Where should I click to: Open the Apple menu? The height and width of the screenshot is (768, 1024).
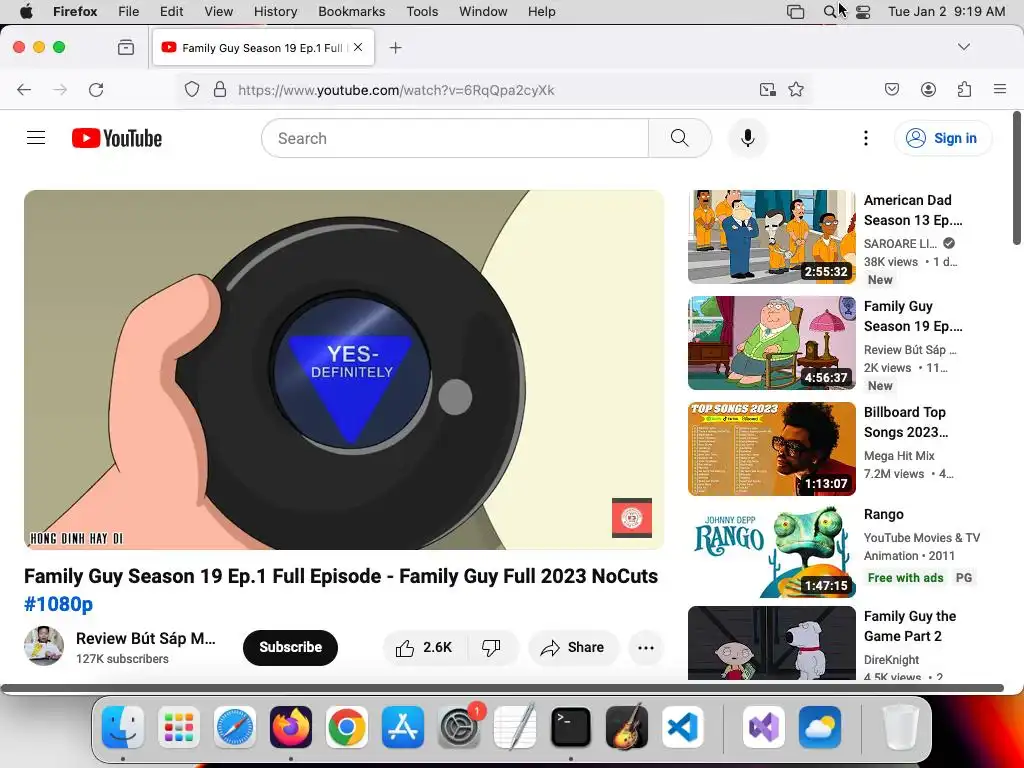[26, 12]
